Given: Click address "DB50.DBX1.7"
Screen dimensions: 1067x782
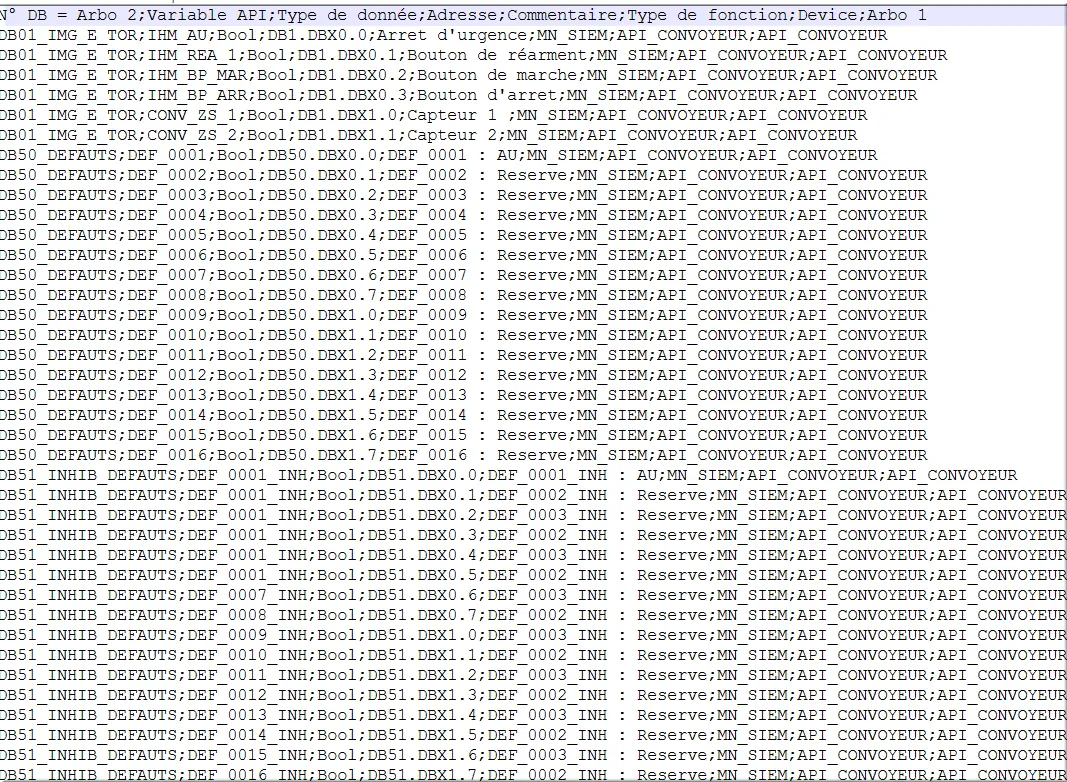Looking at the screenshot, I should (x=322, y=455).
